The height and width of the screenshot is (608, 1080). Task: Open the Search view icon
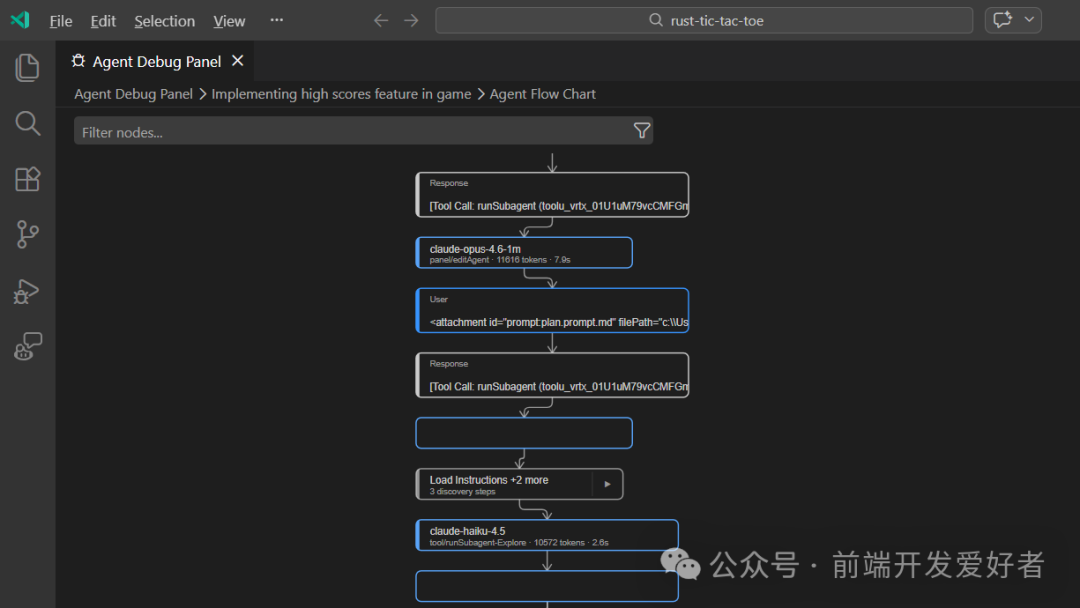pos(27,123)
